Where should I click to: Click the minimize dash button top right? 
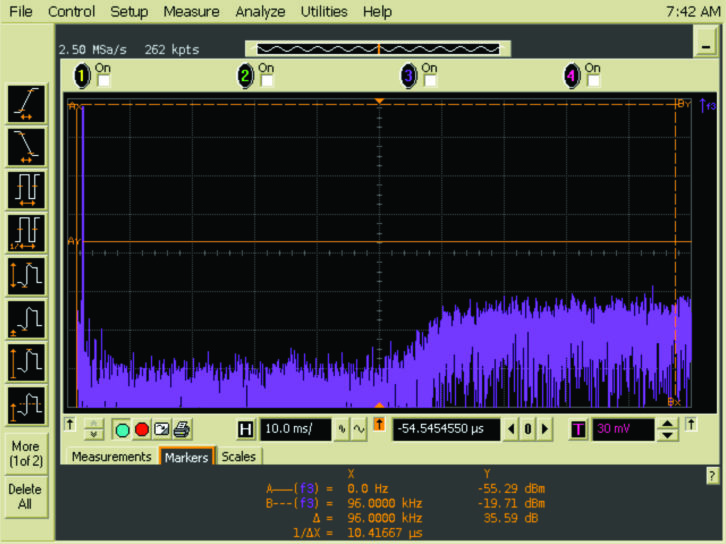coord(706,42)
